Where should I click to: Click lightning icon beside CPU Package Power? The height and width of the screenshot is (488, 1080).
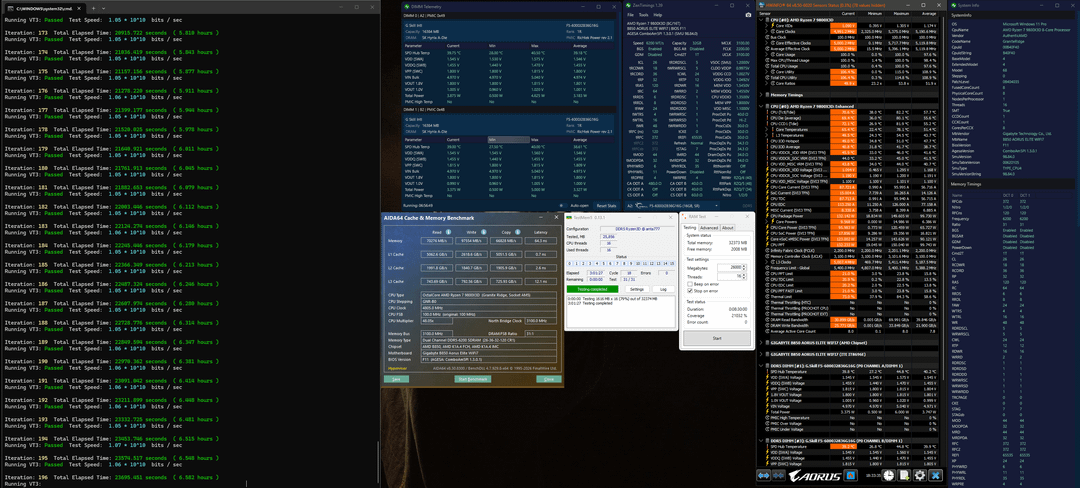tap(767, 216)
